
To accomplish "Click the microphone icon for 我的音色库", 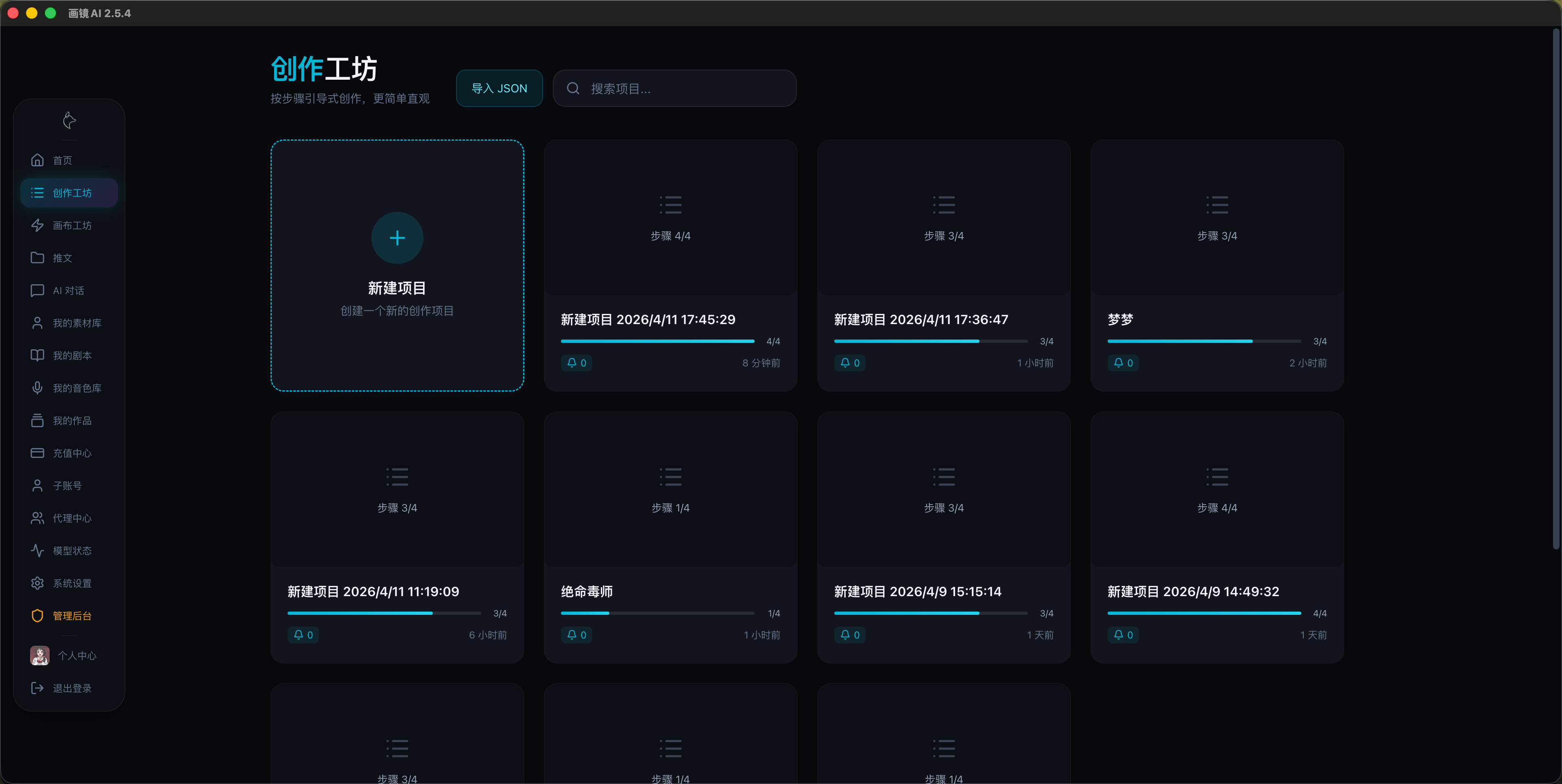I will (x=37, y=388).
